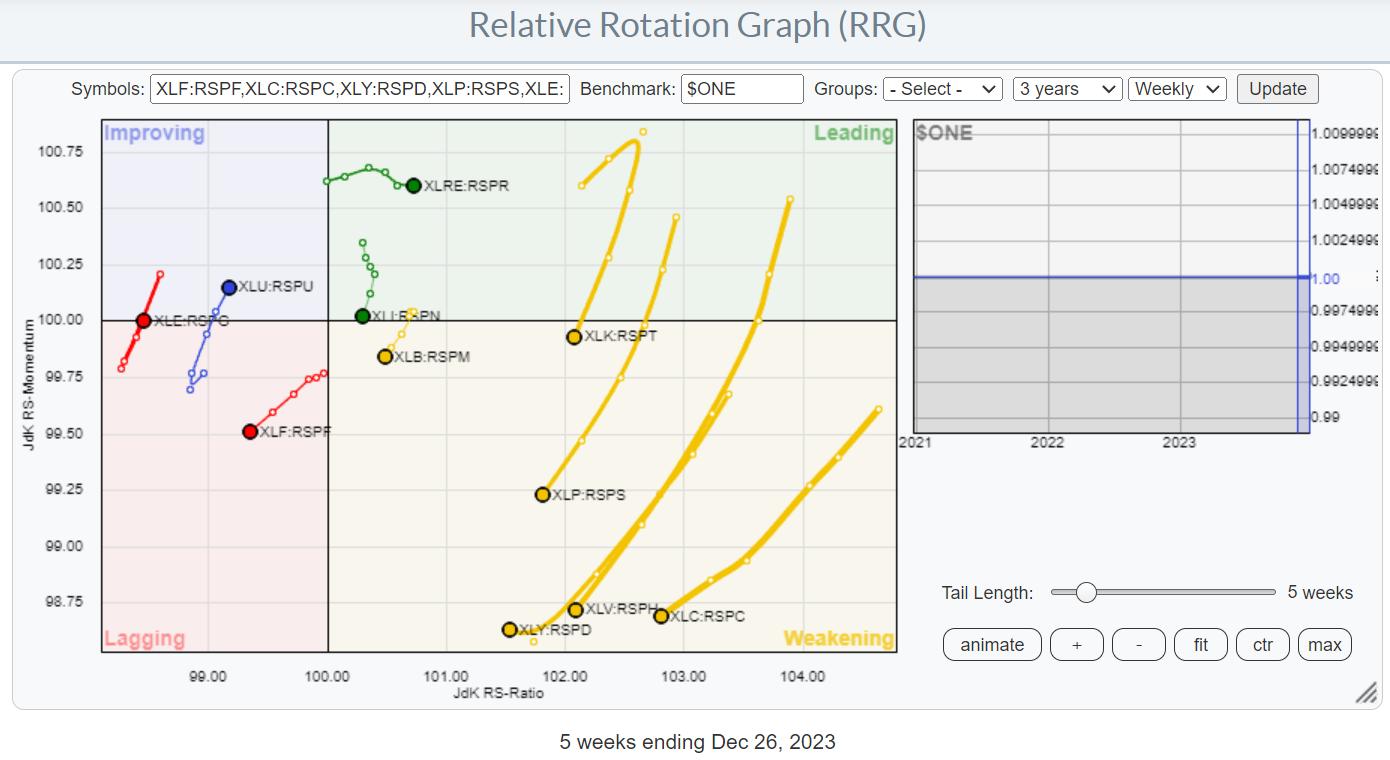This screenshot has height=760, width=1390.
Task: Zoom out with the minus button
Action: pos(1139,645)
